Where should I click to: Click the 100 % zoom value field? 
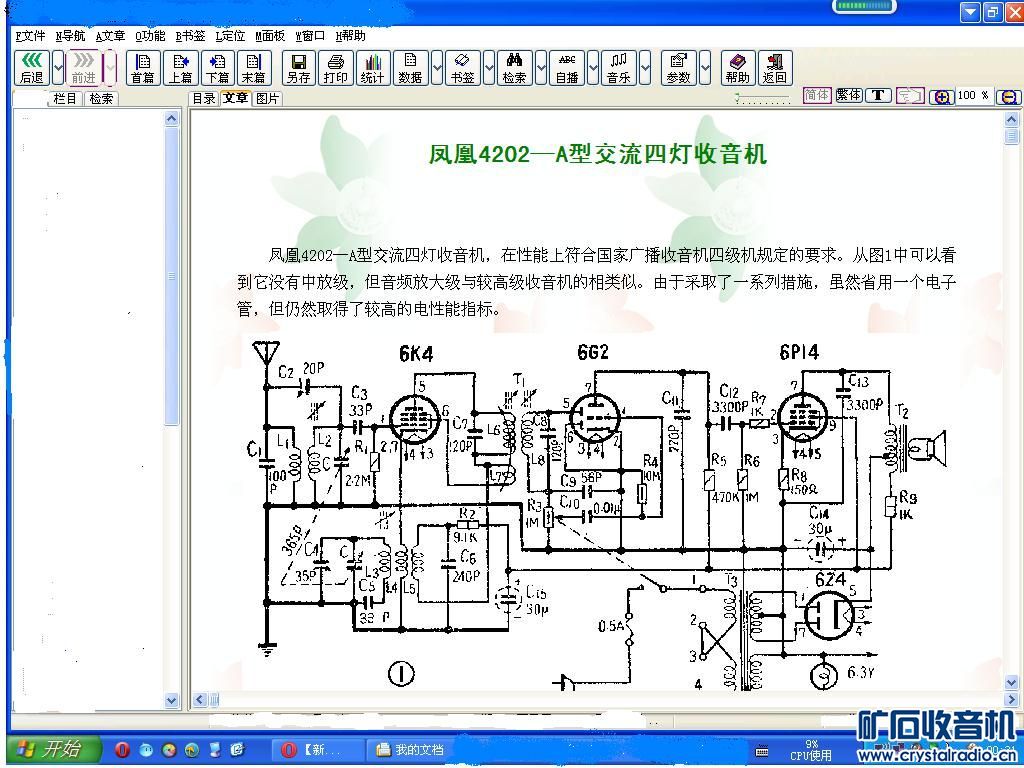tap(973, 96)
